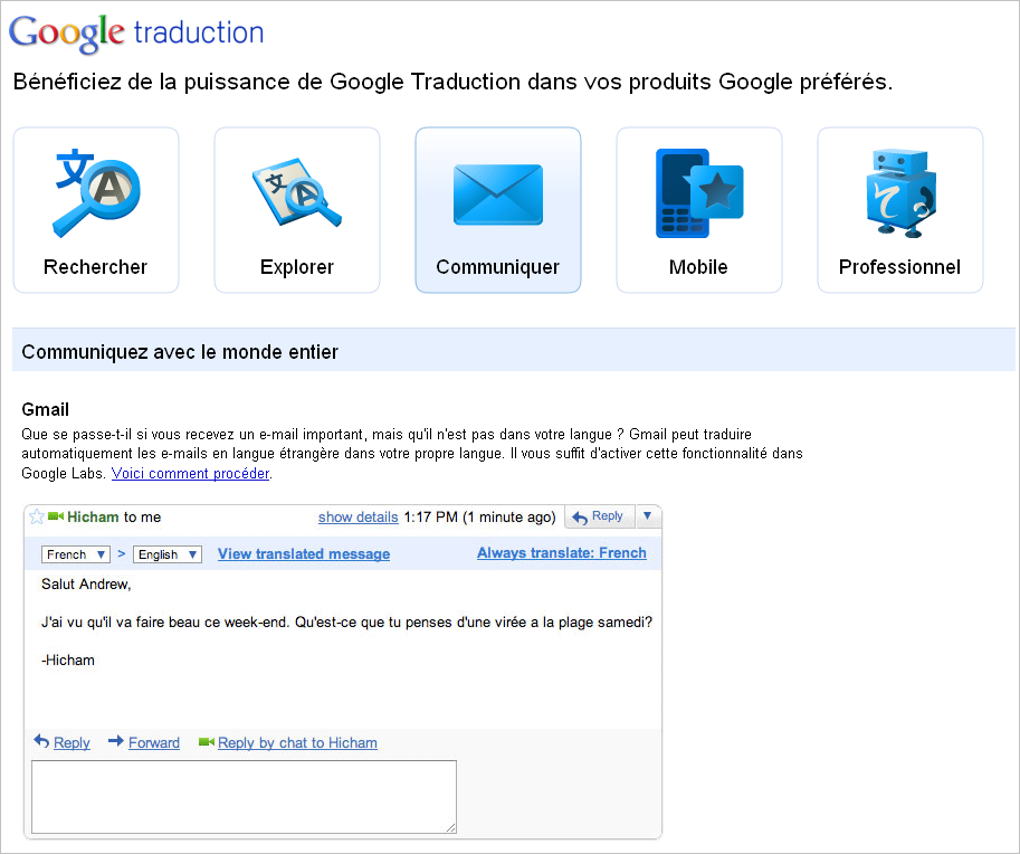Image resolution: width=1020 pixels, height=854 pixels.
Task: Select the Communiquer envelope icon
Action: [498, 194]
